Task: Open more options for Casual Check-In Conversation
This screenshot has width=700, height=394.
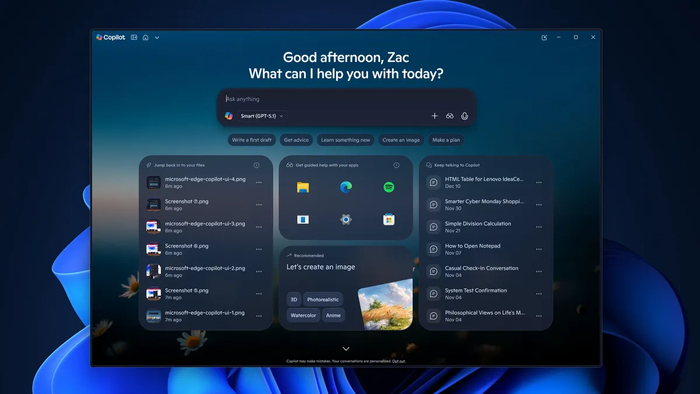Action: pyautogui.click(x=539, y=272)
